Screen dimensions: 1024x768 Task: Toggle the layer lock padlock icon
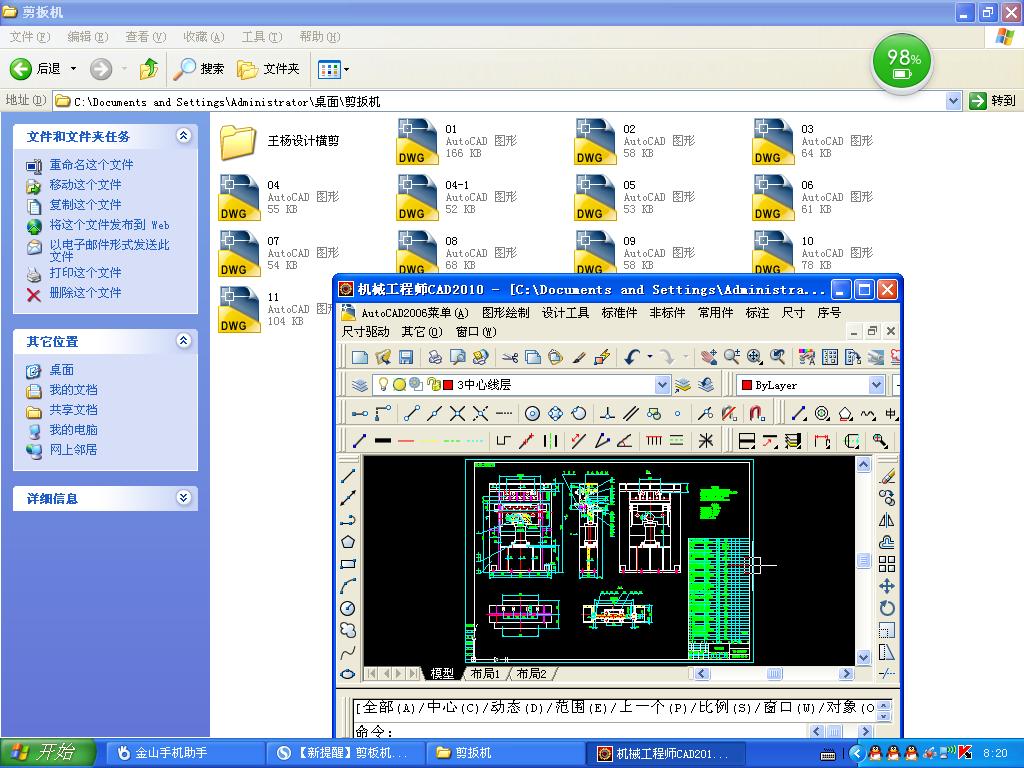(x=432, y=385)
